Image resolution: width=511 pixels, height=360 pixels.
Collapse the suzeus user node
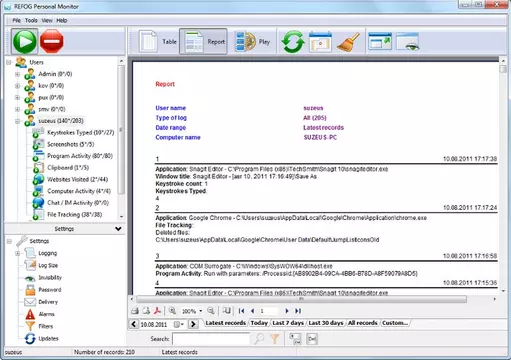point(17,121)
